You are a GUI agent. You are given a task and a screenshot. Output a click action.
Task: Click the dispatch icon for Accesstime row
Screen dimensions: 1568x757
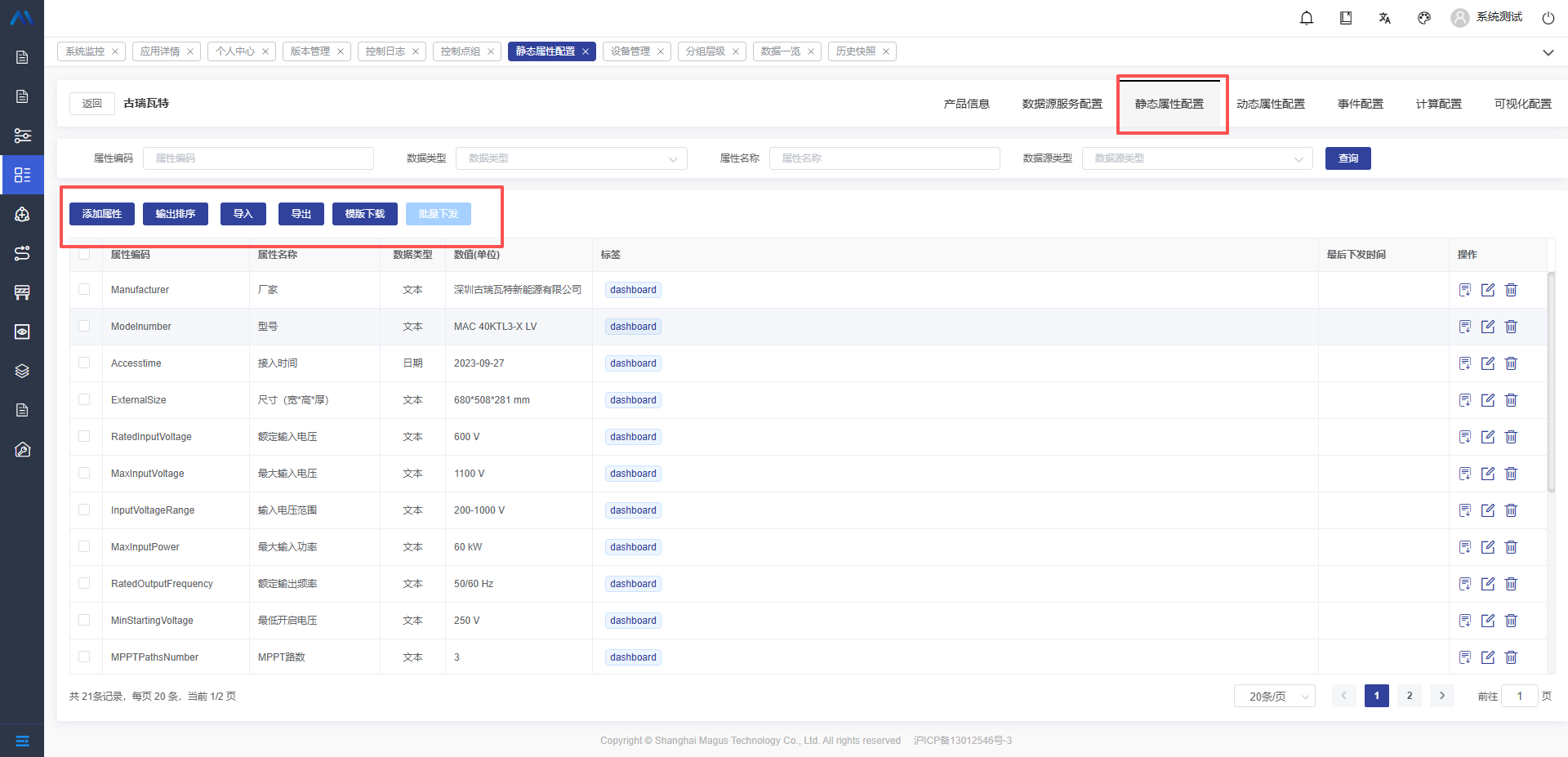(x=1465, y=363)
